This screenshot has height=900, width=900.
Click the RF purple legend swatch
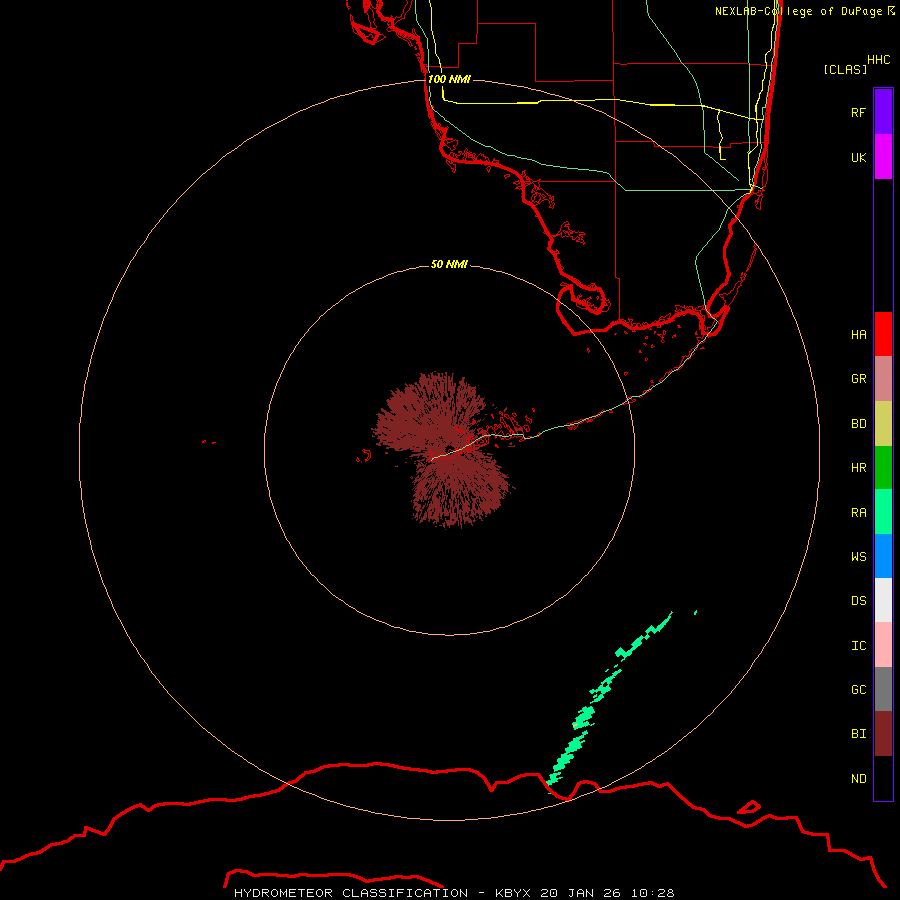tap(883, 112)
